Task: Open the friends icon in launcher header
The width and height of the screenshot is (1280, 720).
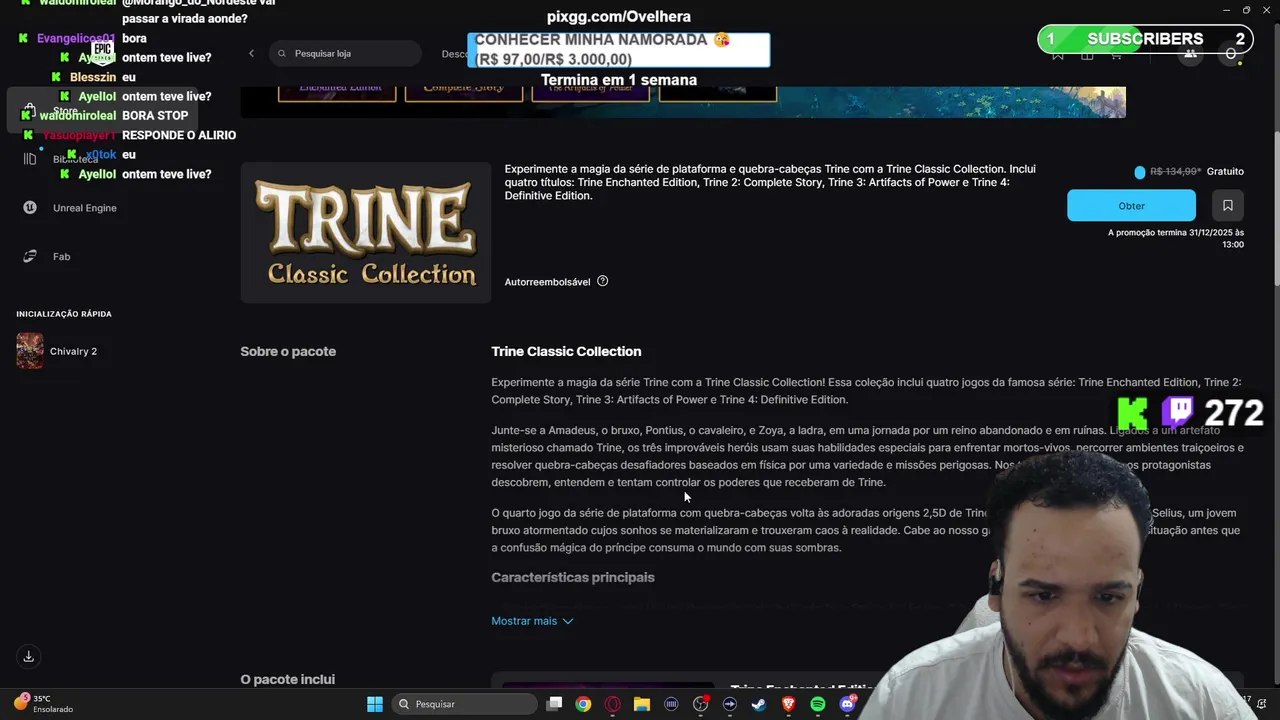Action: point(1190,53)
